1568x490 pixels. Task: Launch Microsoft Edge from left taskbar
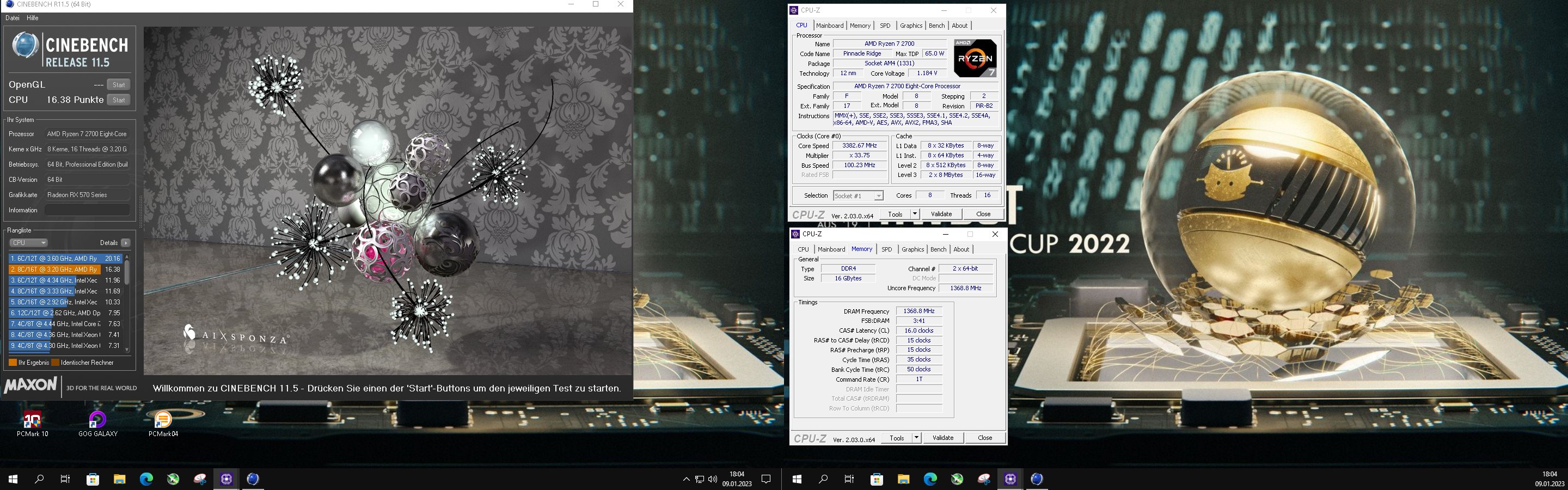tap(146, 479)
